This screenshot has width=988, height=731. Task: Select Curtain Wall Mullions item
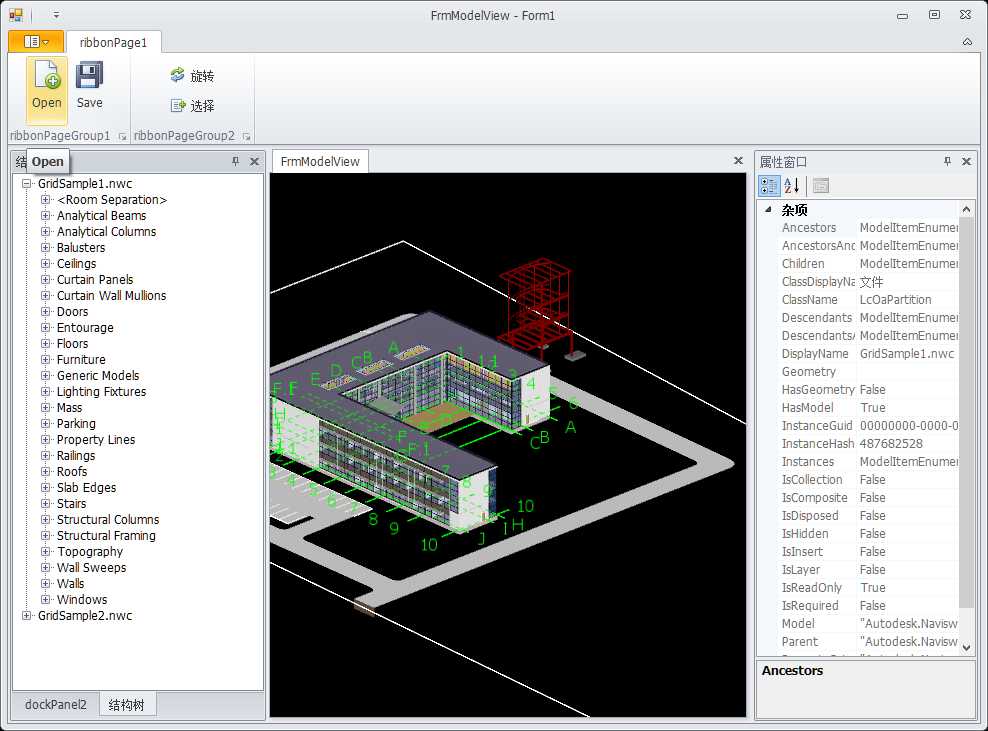pyautogui.click(x=112, y=296)
